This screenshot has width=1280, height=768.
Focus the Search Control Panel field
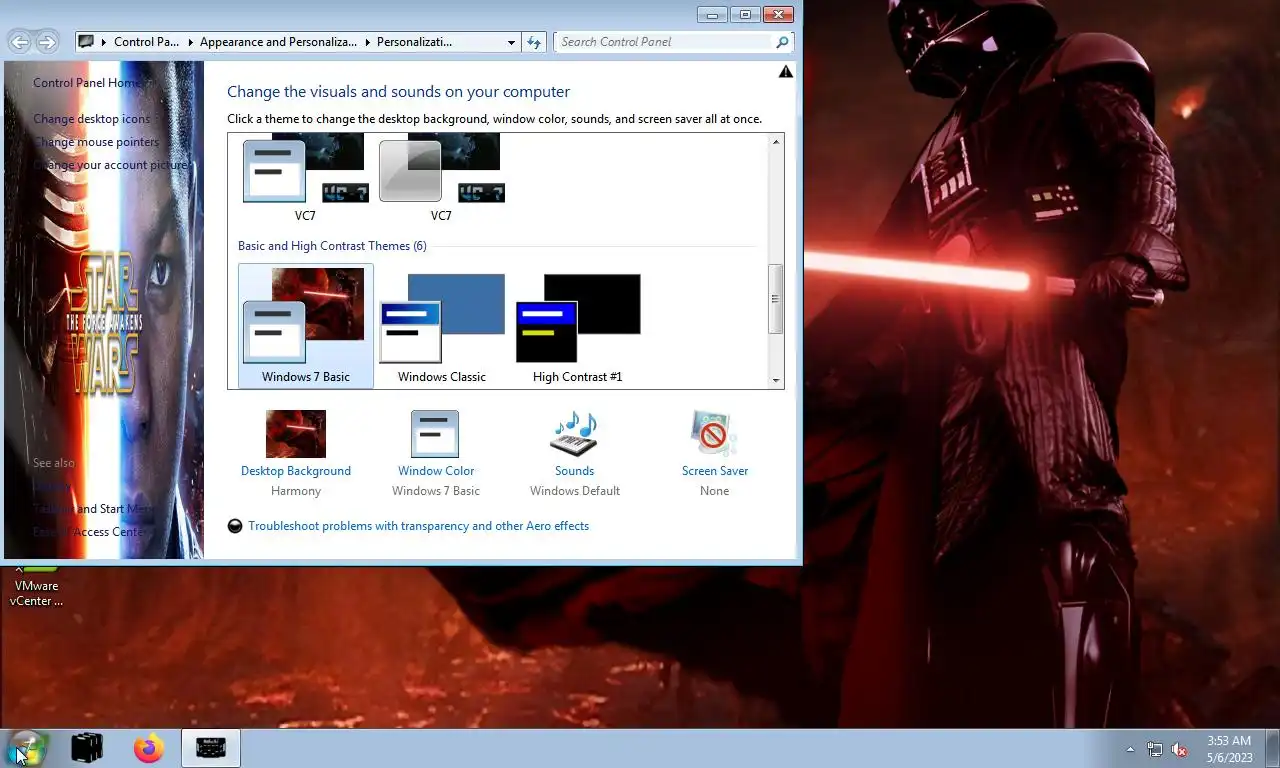tap(664, 42)
